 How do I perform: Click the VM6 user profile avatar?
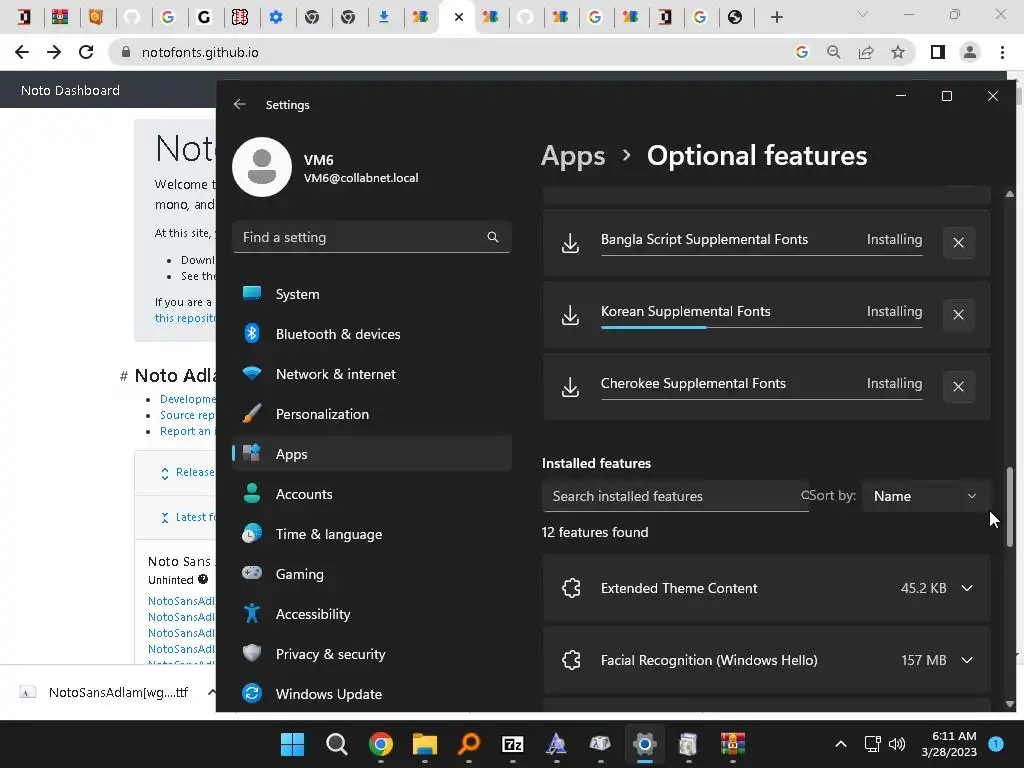pyautogui.click(x=262, y=167)
